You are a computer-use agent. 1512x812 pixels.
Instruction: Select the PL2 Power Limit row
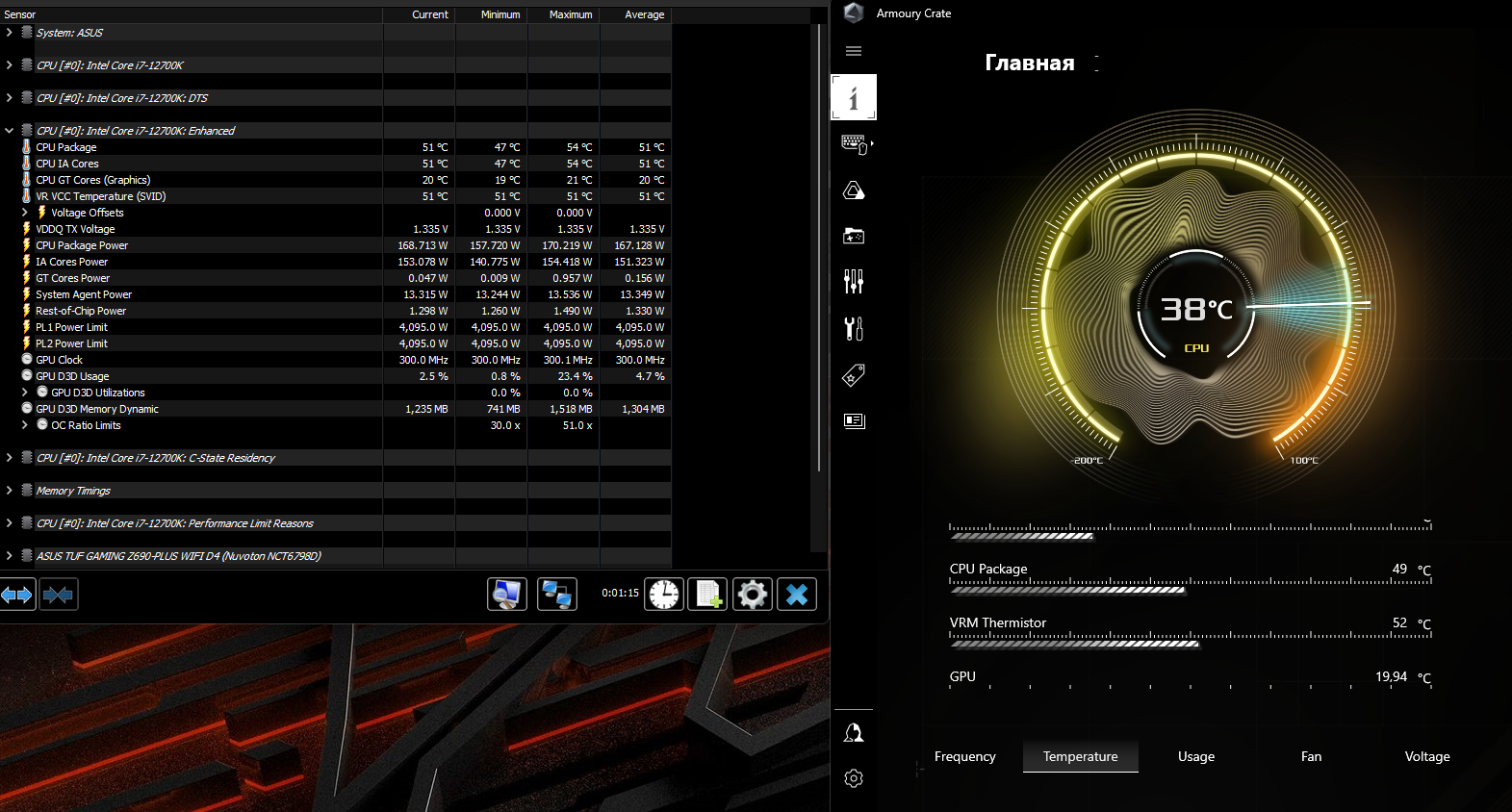pos(336,343)
